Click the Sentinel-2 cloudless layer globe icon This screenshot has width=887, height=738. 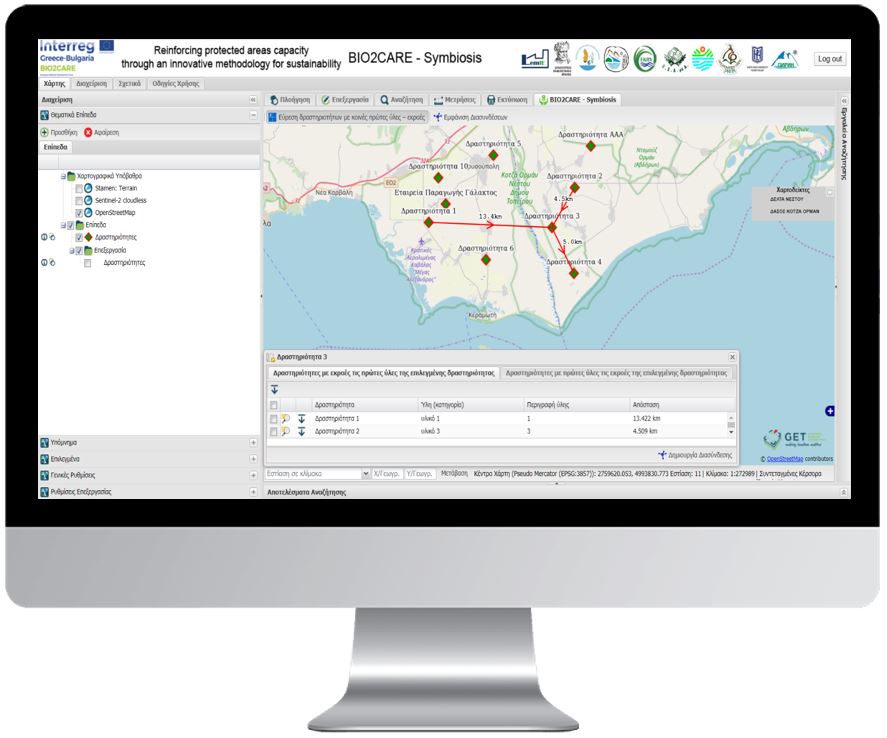pyautogui.click(x=88, y=201)
